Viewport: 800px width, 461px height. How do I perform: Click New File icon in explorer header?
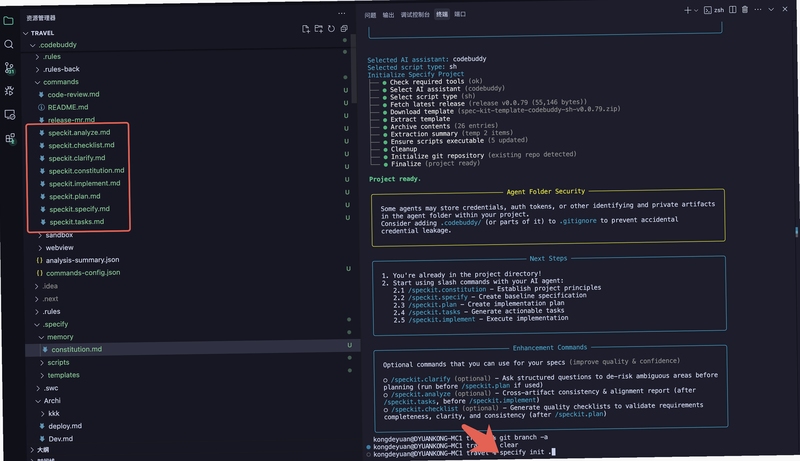(x=306, y=29)
